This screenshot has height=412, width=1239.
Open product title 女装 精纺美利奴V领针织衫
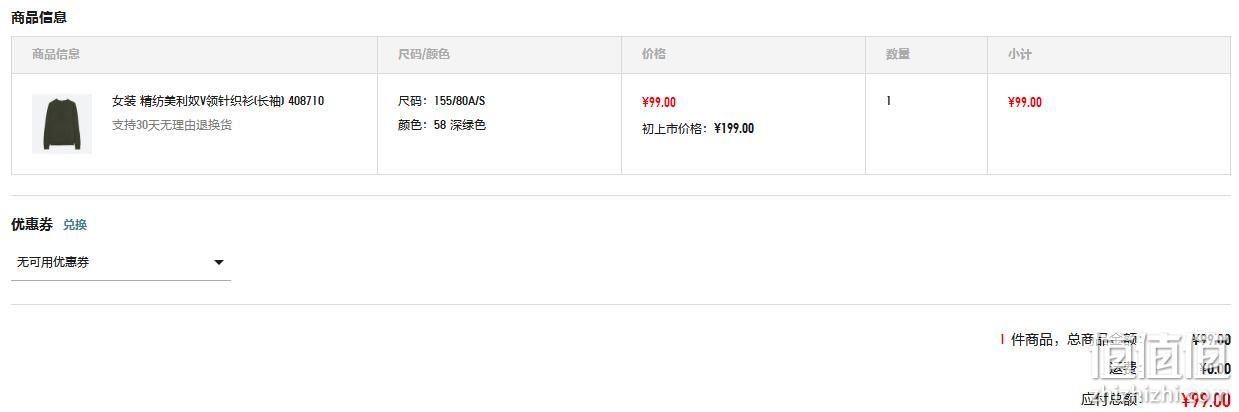pyautogui.click(x=218, y=101)
